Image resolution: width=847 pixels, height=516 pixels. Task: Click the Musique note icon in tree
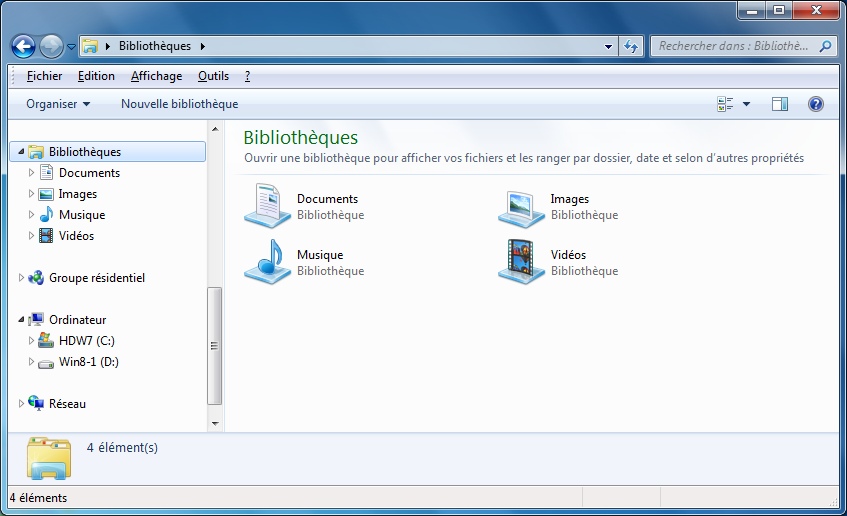pyautogui.click(x=46, y=215)
